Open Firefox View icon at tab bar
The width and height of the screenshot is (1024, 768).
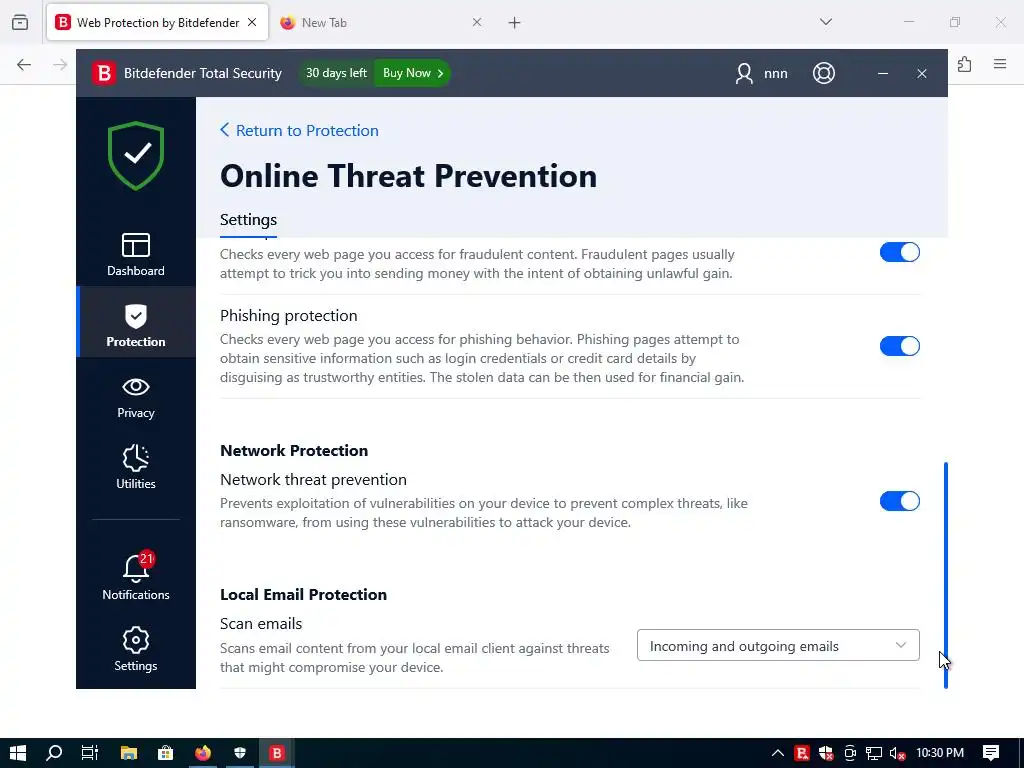coord(20,22)
